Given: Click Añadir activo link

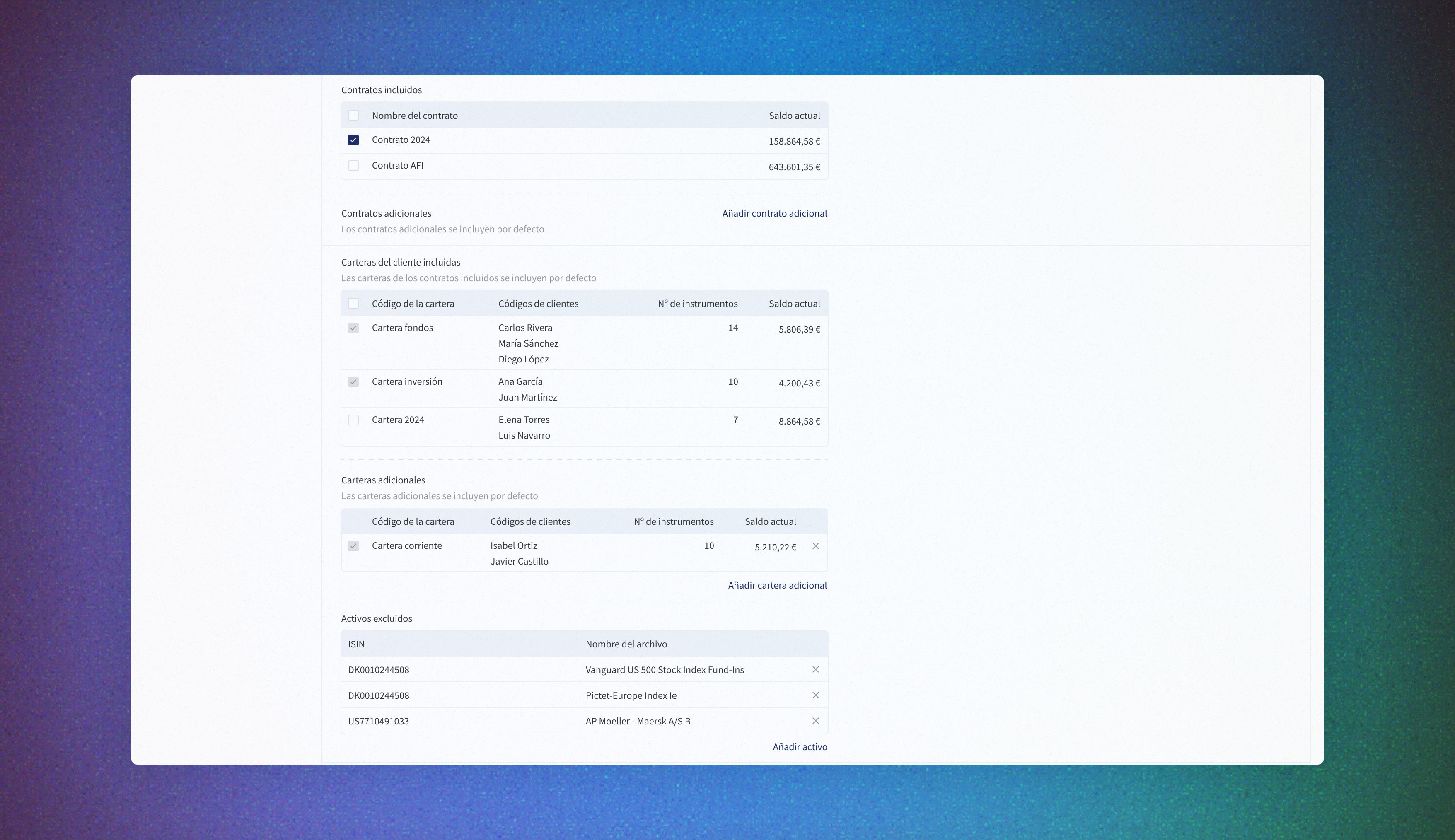Looking at the screenshot, I should coord(799,746).
